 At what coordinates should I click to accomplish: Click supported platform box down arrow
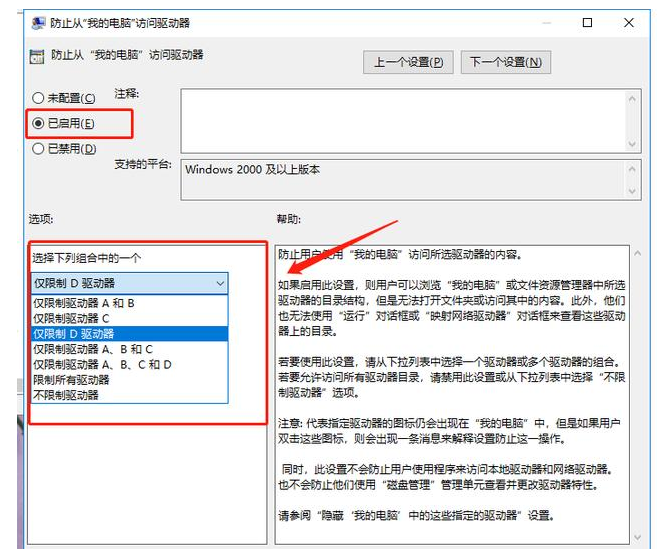tap(632, 191)
